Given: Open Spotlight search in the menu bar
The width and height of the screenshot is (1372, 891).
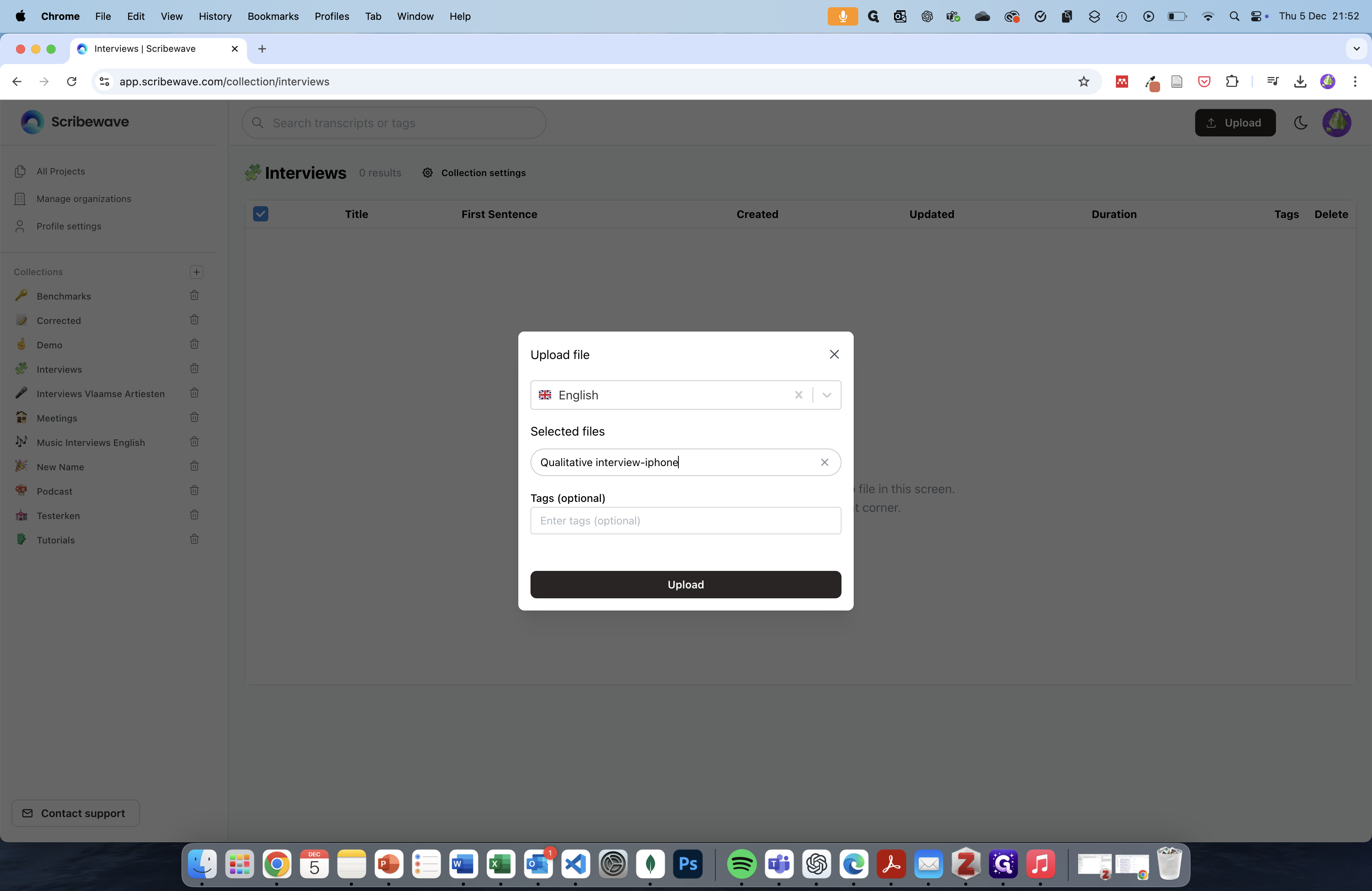Looking at the screenshot, I should point(1234,16).
